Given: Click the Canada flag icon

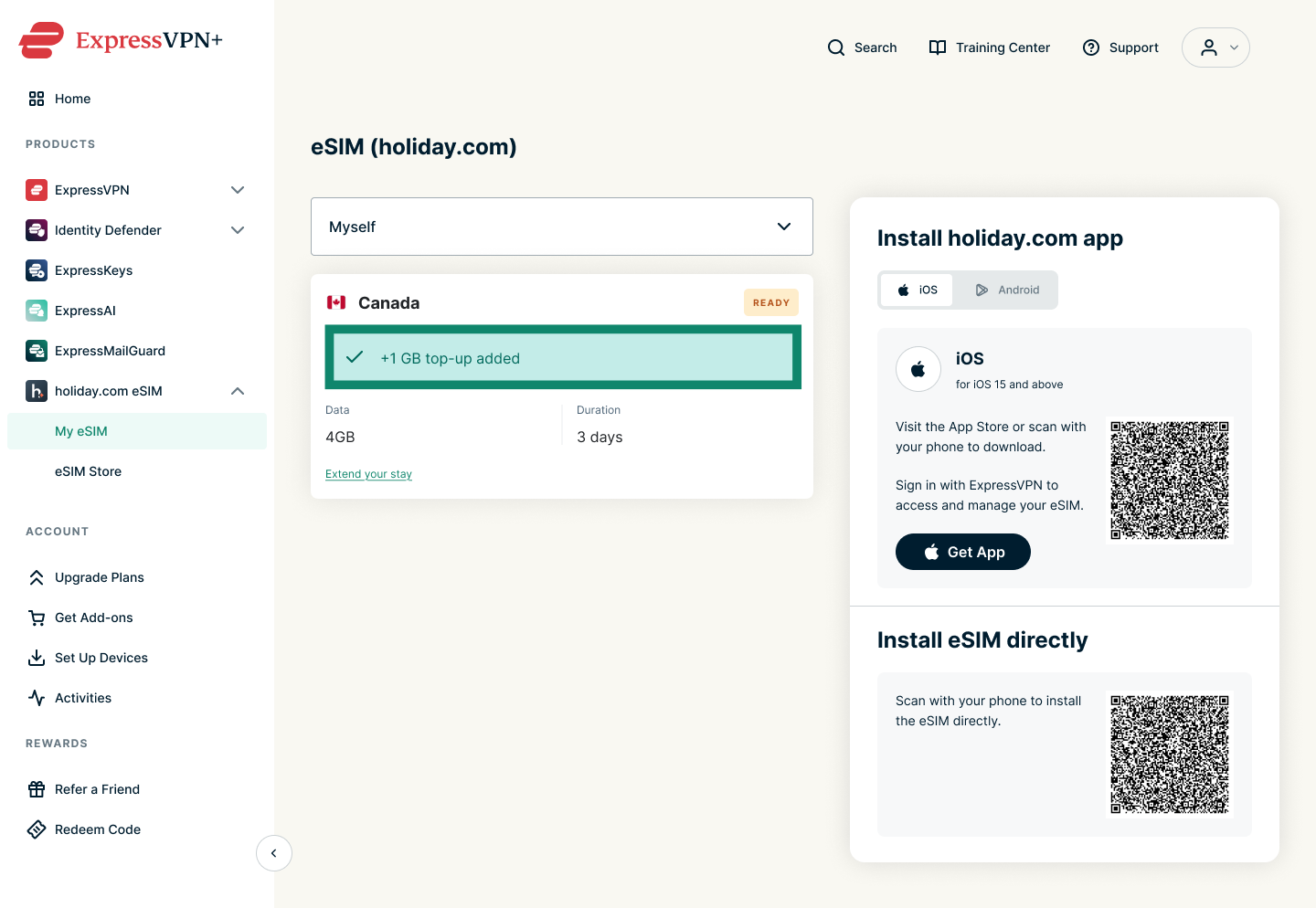Looking at the screenshot, I should pyautogui.click(x=336, y=302).
